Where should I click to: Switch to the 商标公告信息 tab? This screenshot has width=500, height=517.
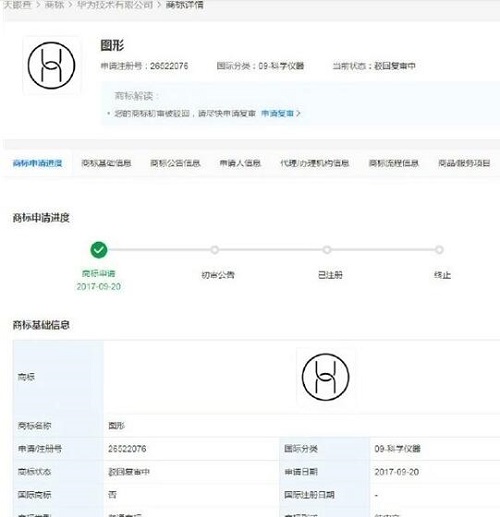tap(175, 163)
